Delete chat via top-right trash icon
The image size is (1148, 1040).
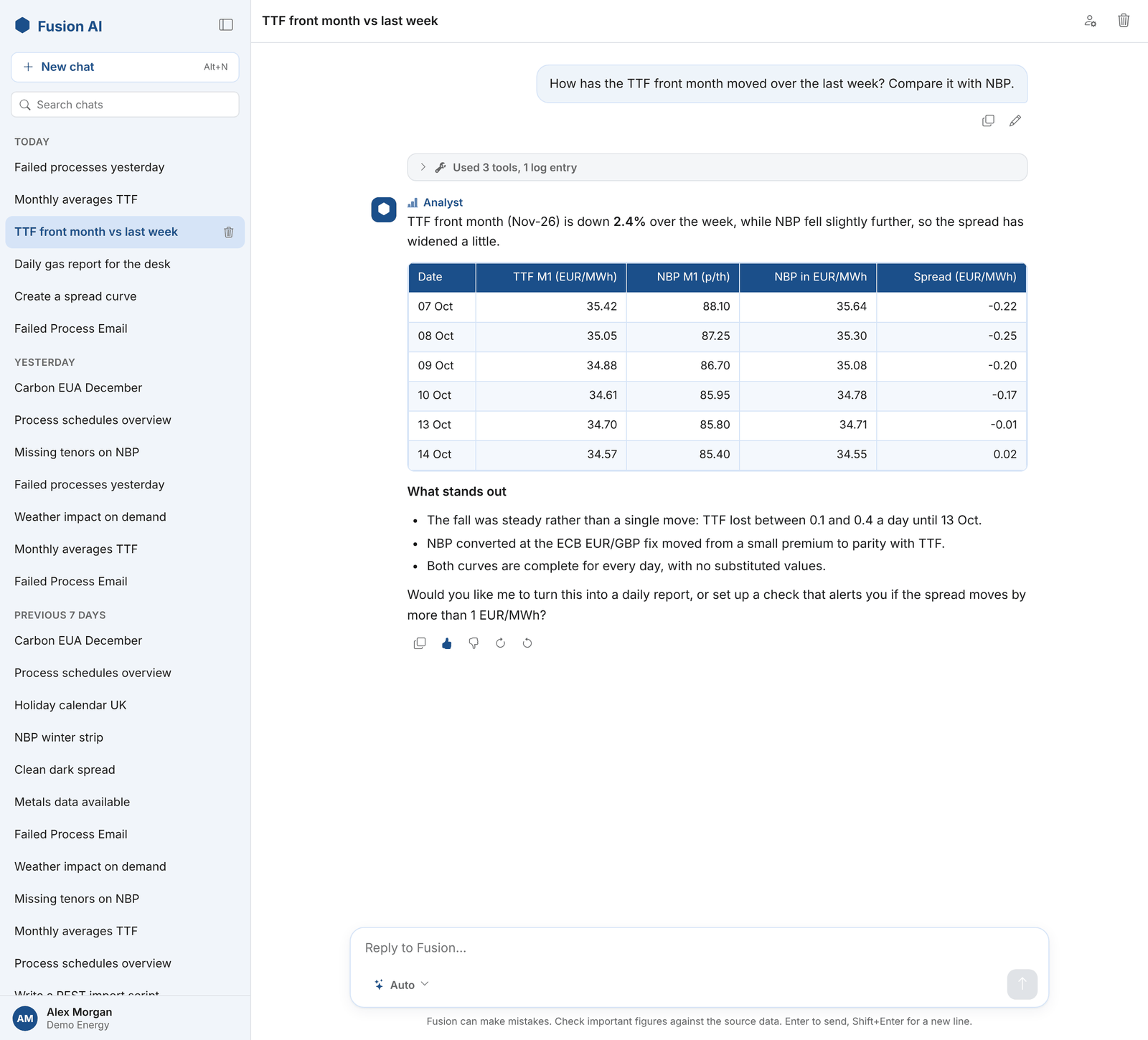(x=1124, y=21)
